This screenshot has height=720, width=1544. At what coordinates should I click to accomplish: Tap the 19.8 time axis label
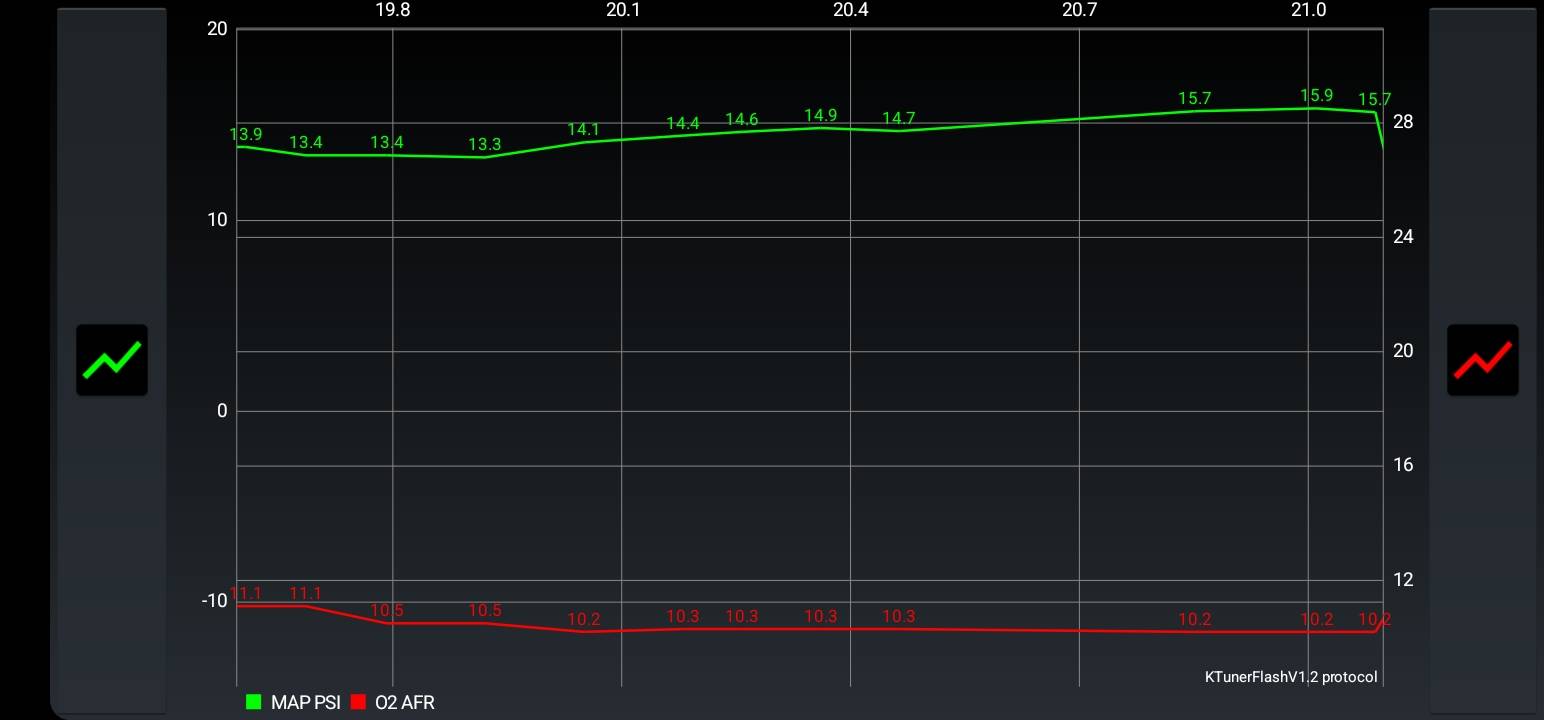click(x=392, y=10)
